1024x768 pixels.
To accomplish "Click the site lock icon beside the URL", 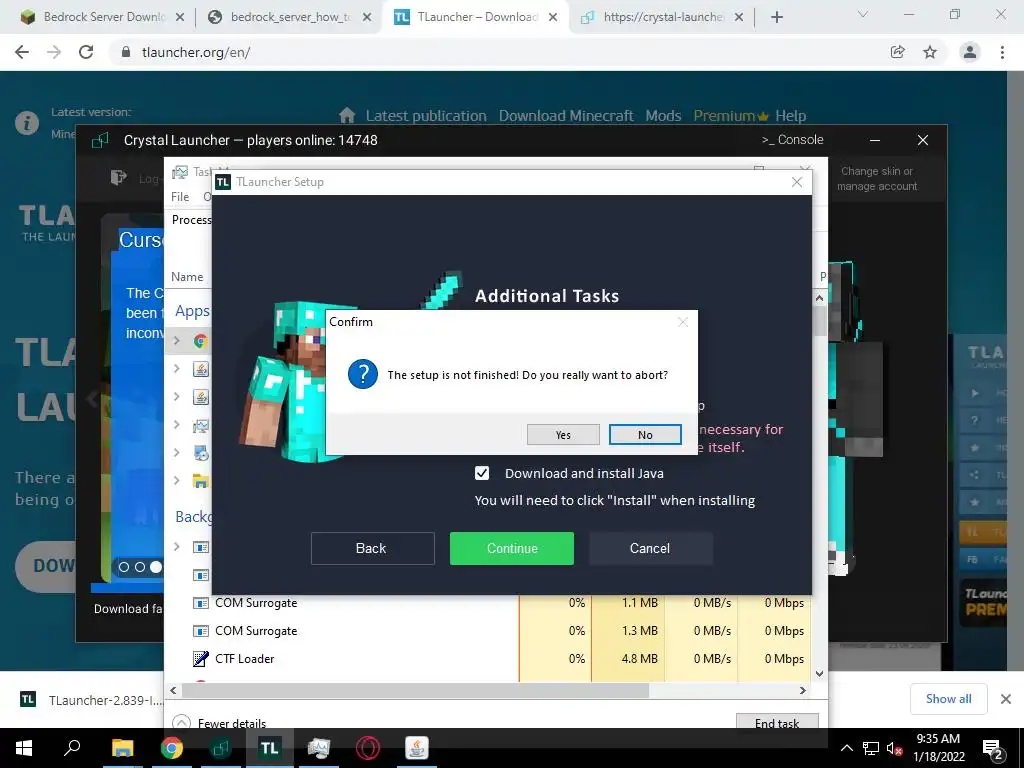I will (126, 52).
